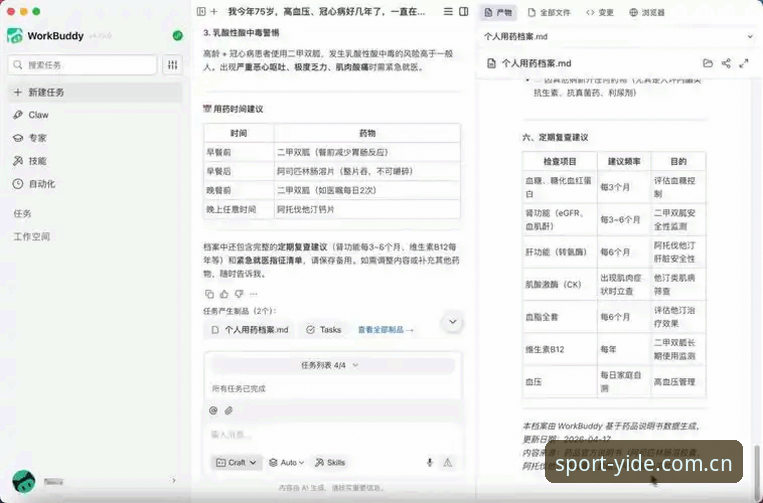Copy the response with the copy icon
The width and height of the screenshot is (763, 503).
pos(209,294)
